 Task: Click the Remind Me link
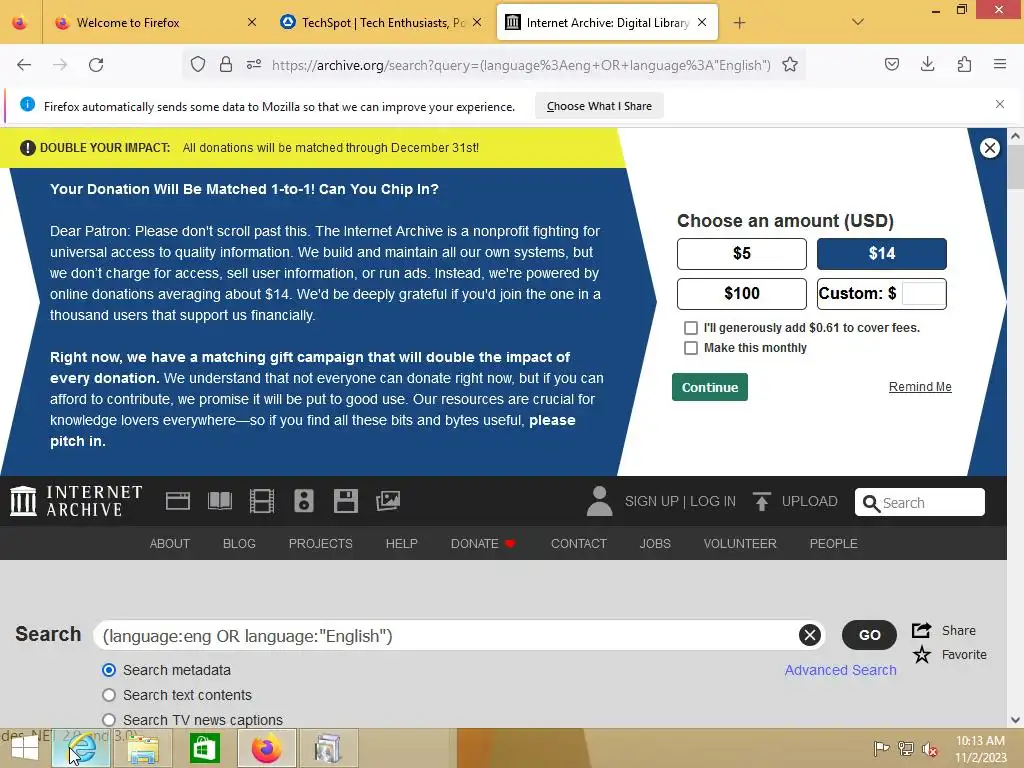920,387
